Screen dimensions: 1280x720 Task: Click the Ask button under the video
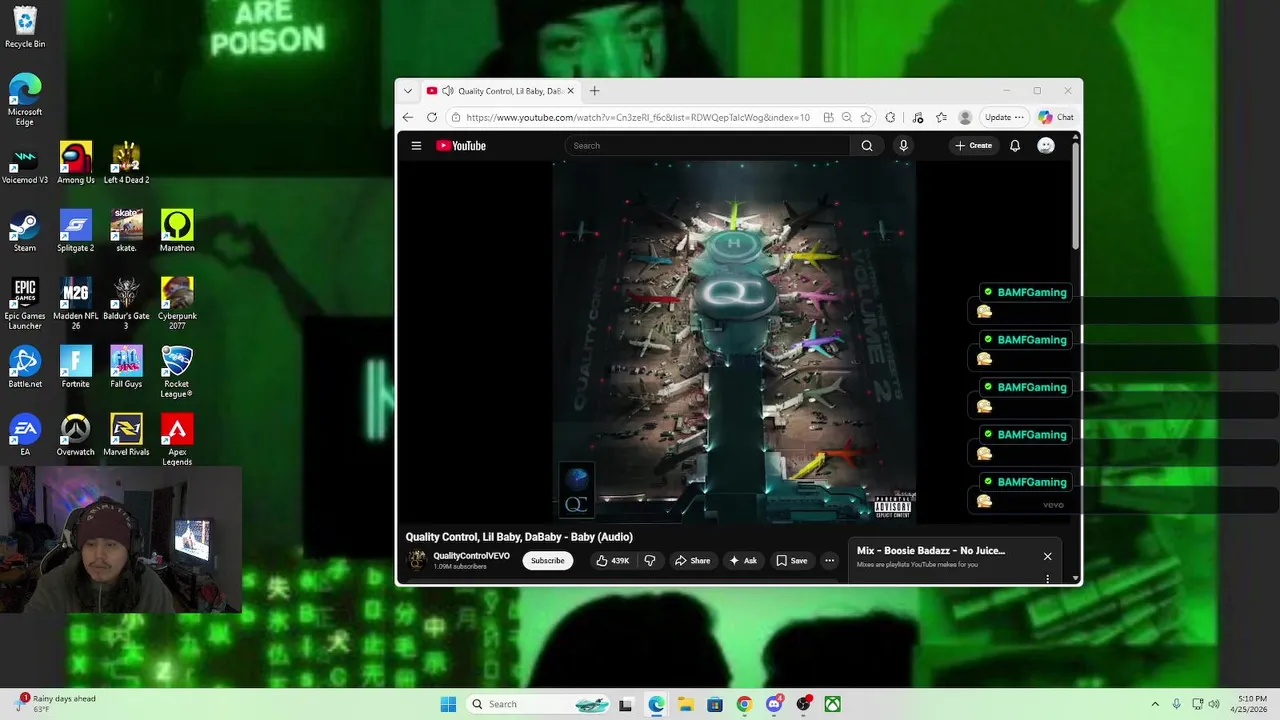(743, 561)
